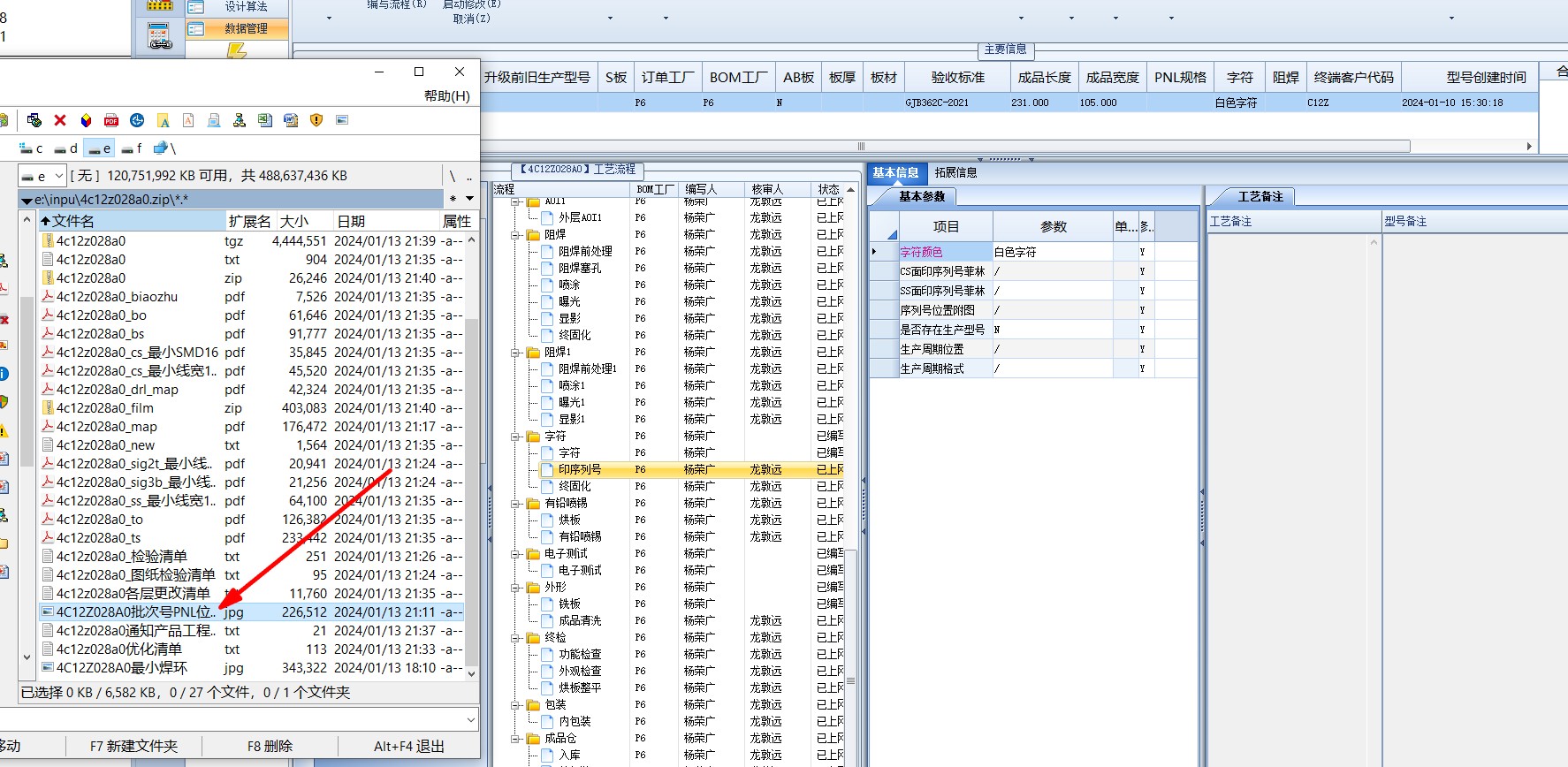Select the 印序列号 process tree item
This screenshot has height=767, width=1568.
[580, 470]
